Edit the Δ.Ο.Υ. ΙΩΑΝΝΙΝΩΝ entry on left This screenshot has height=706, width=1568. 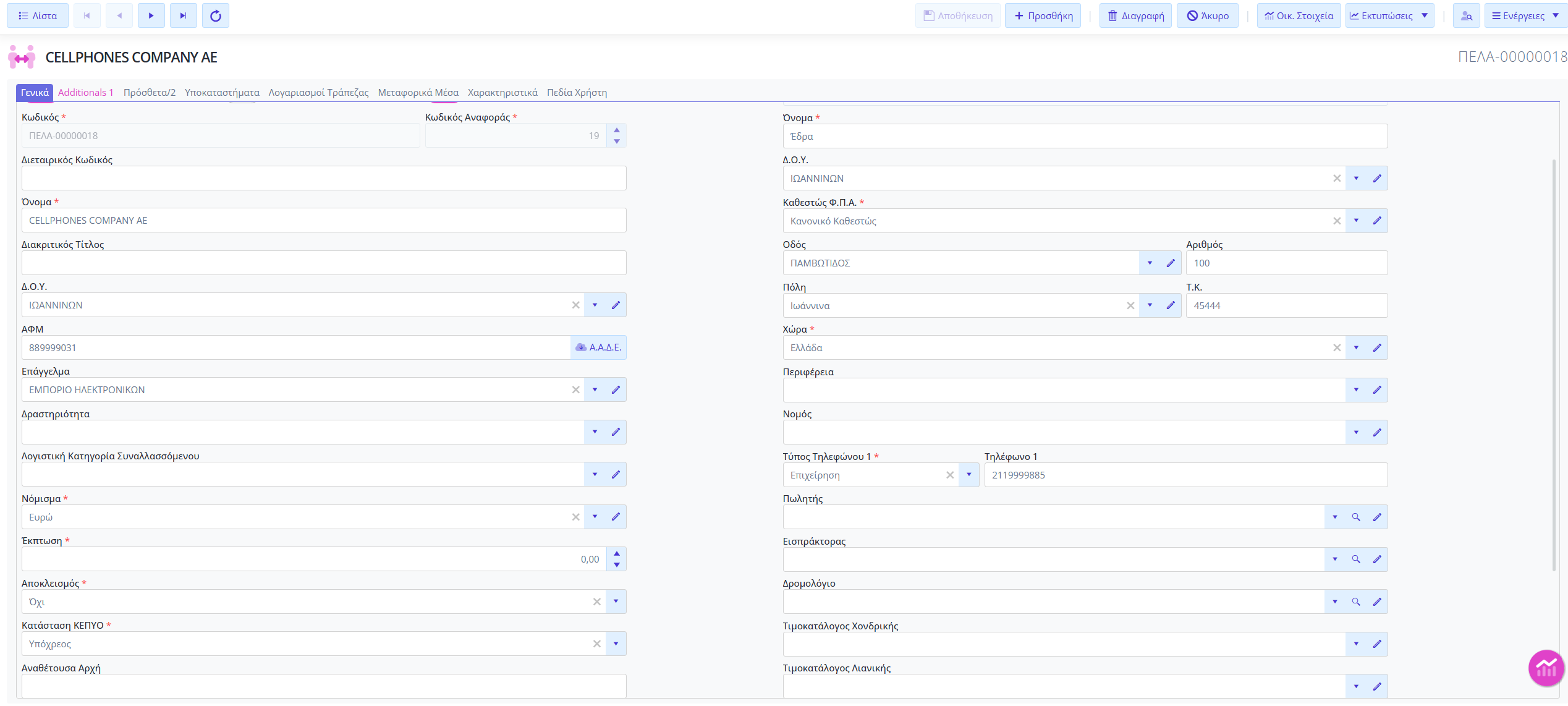point(616,305)
